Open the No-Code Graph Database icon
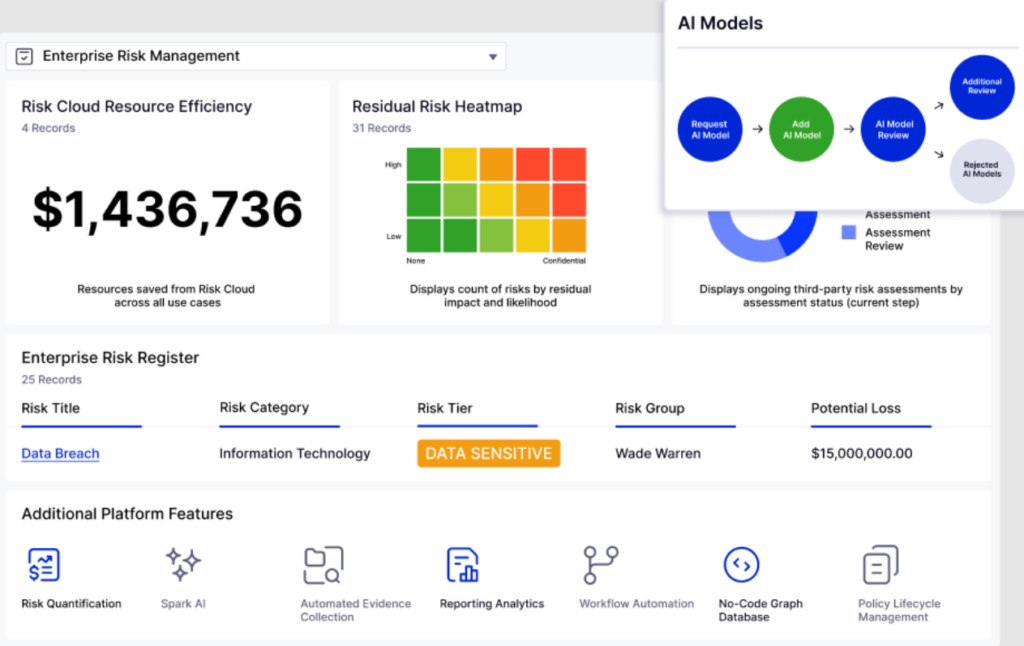Image resolution: width=1024 pixels, height=646 pixels. point(741,565)
